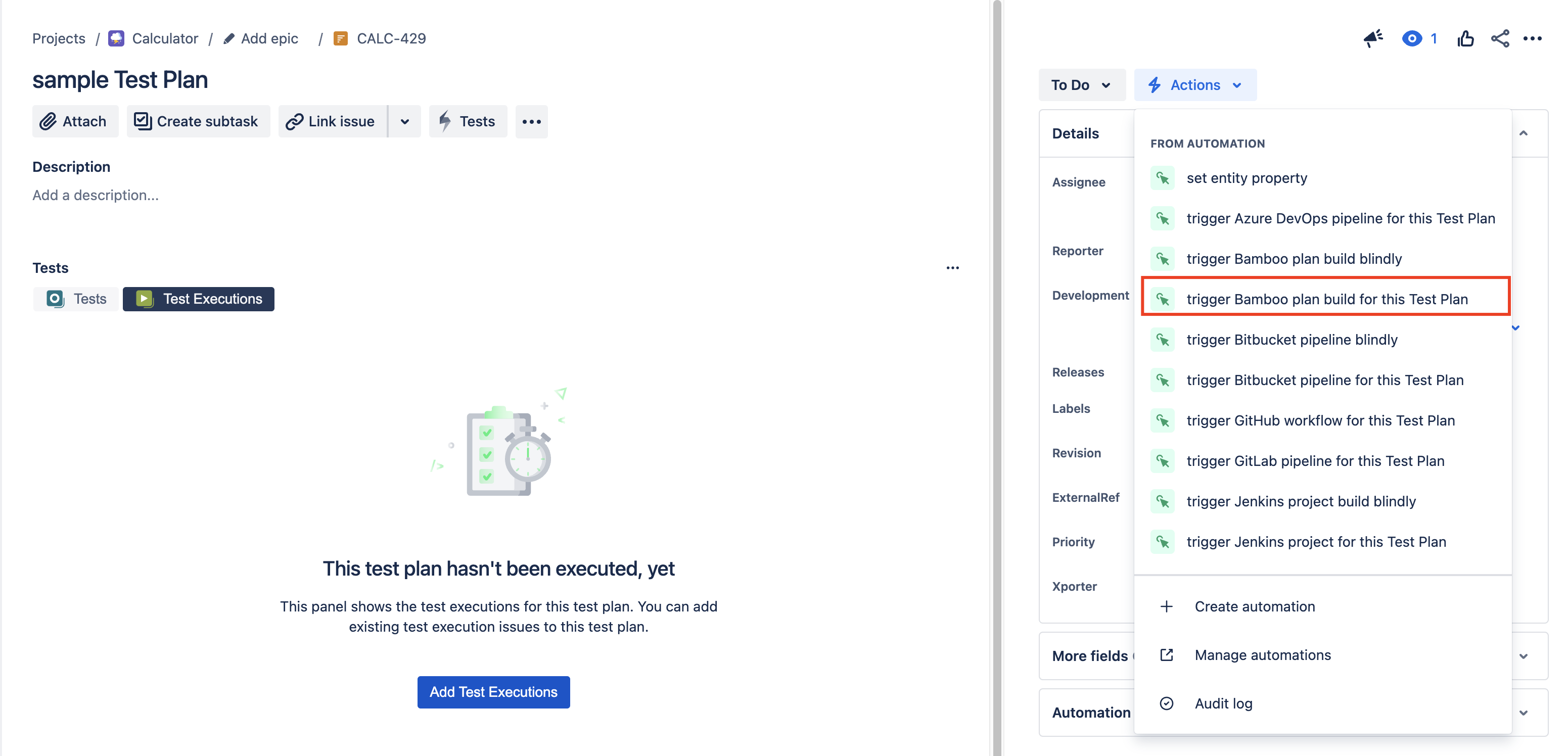Select the Test Executions tab
1568x756 pixels.
pyautogui.click(x=199, y=299)
